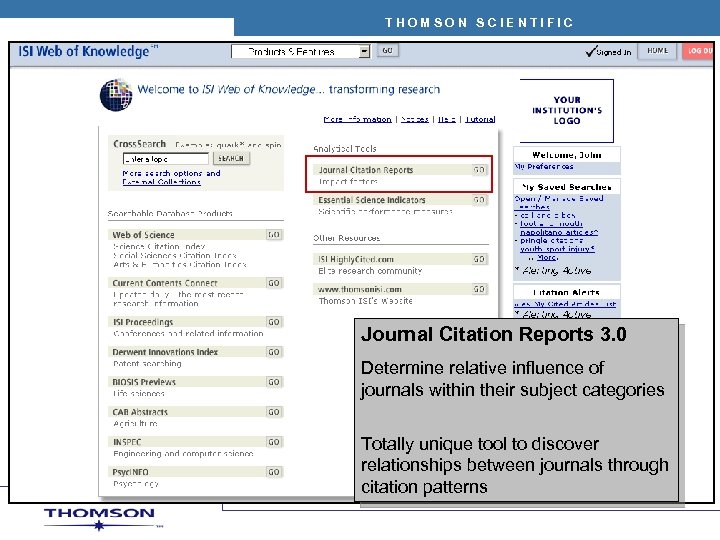Click GO for Derwent Innovations Index

(x=274, y=352)
